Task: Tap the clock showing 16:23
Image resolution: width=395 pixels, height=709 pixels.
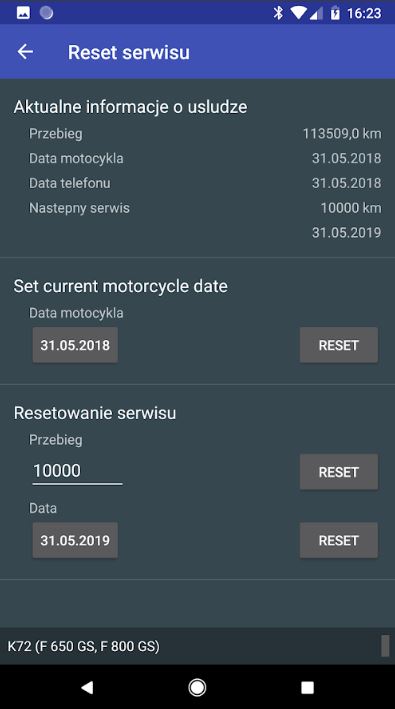Action: pos(364,13)
